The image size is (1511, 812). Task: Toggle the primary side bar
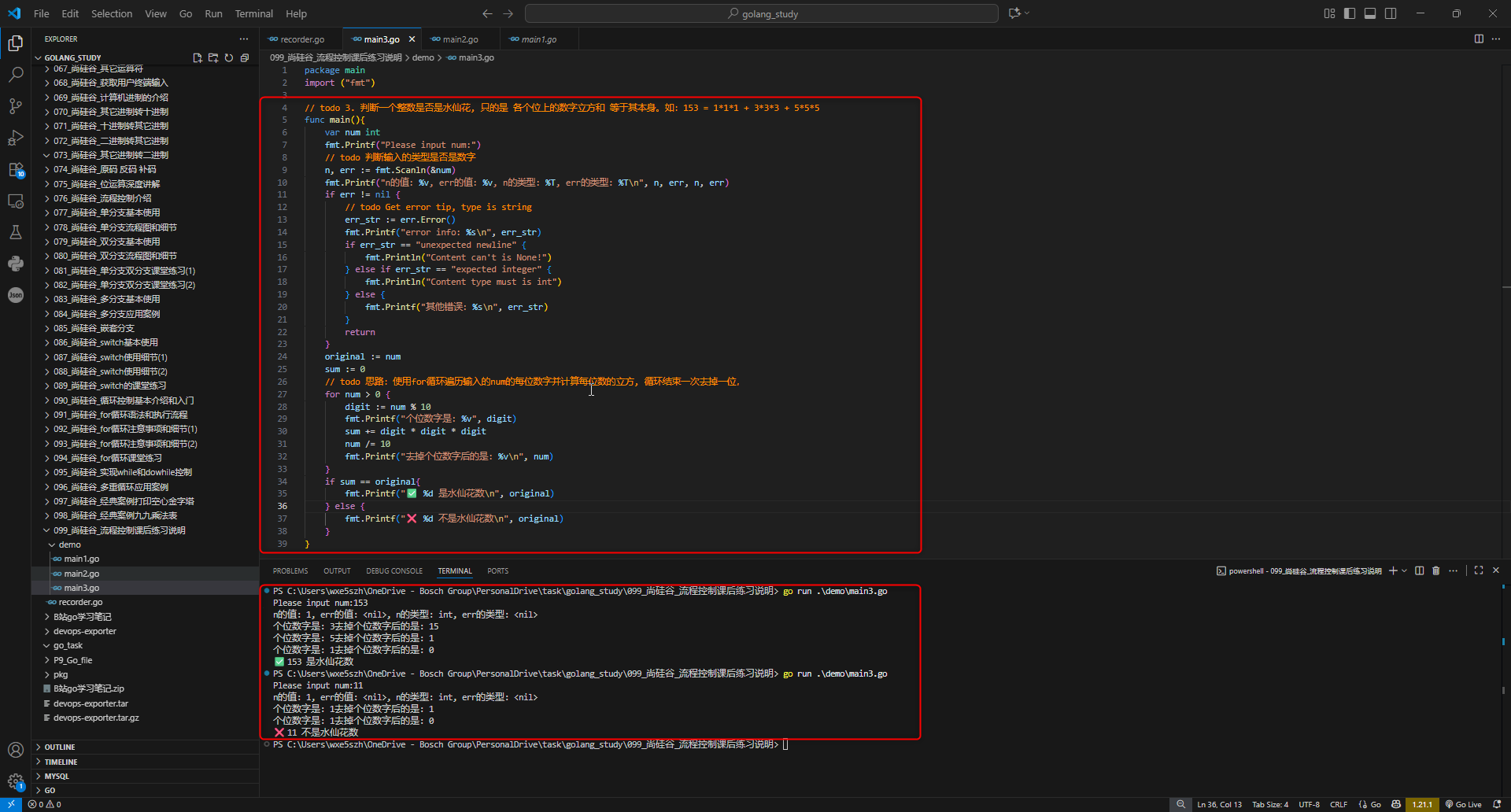click(x=1350, y=13)
